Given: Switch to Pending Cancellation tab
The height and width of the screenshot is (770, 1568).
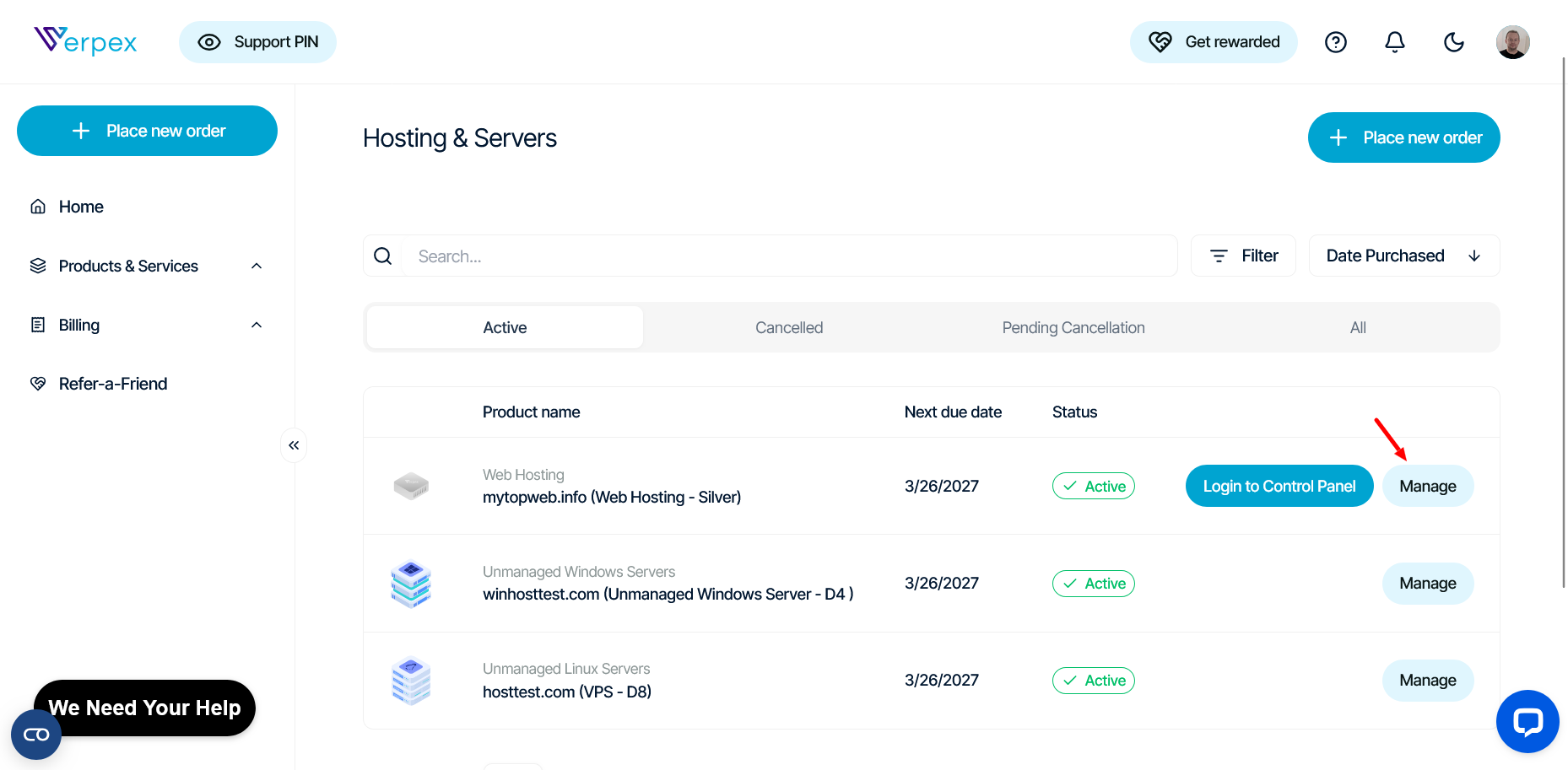Looking at the screenshot, I should [x=1073, y=327].
